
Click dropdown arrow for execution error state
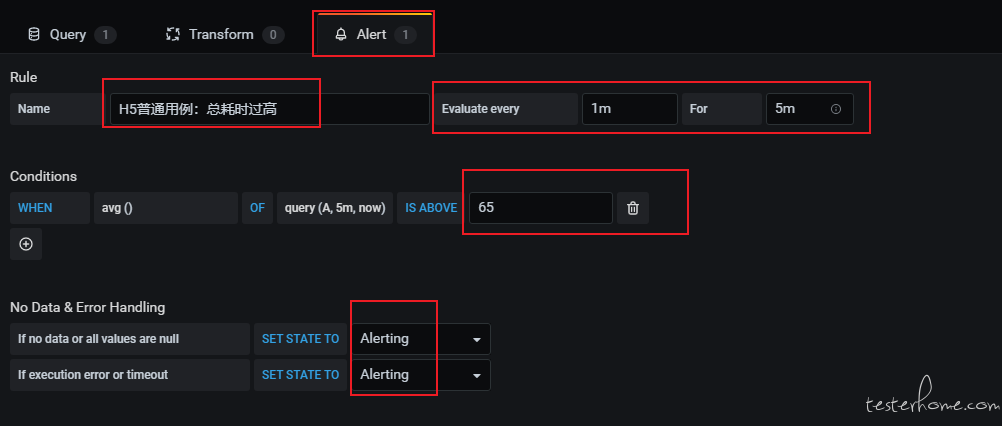[476, 376]
